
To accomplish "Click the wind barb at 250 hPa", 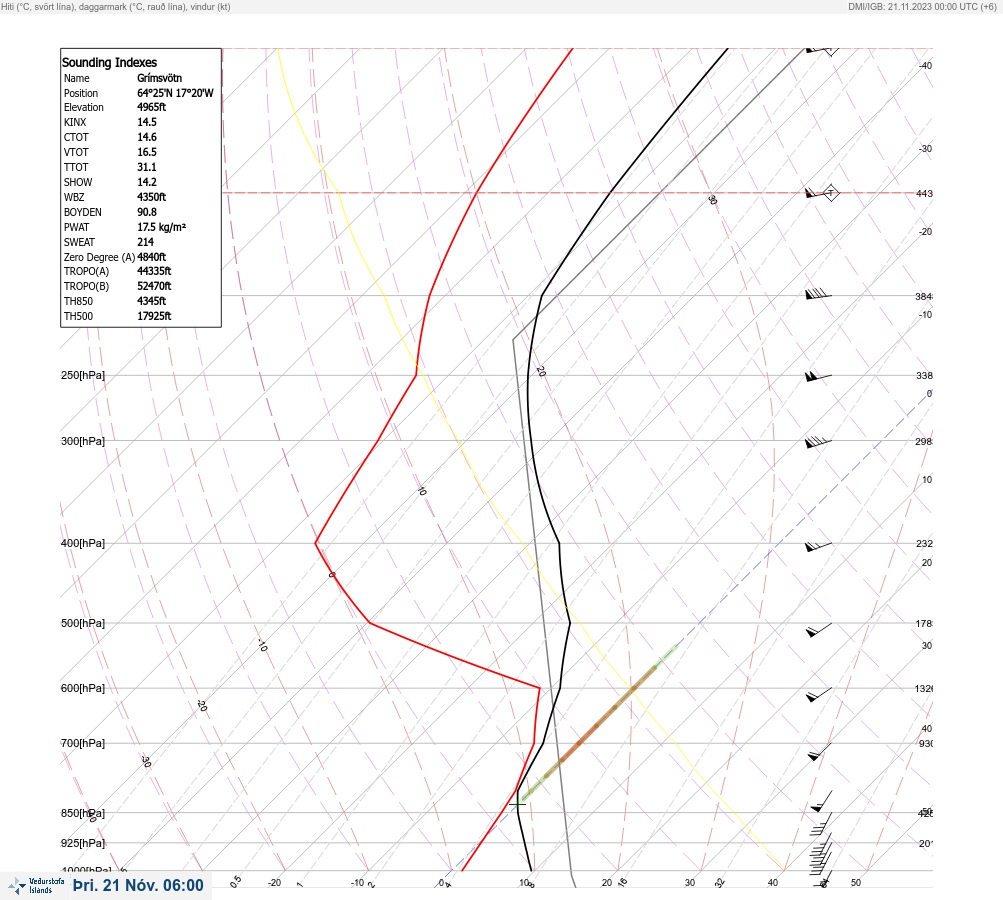I will (818, 377).
